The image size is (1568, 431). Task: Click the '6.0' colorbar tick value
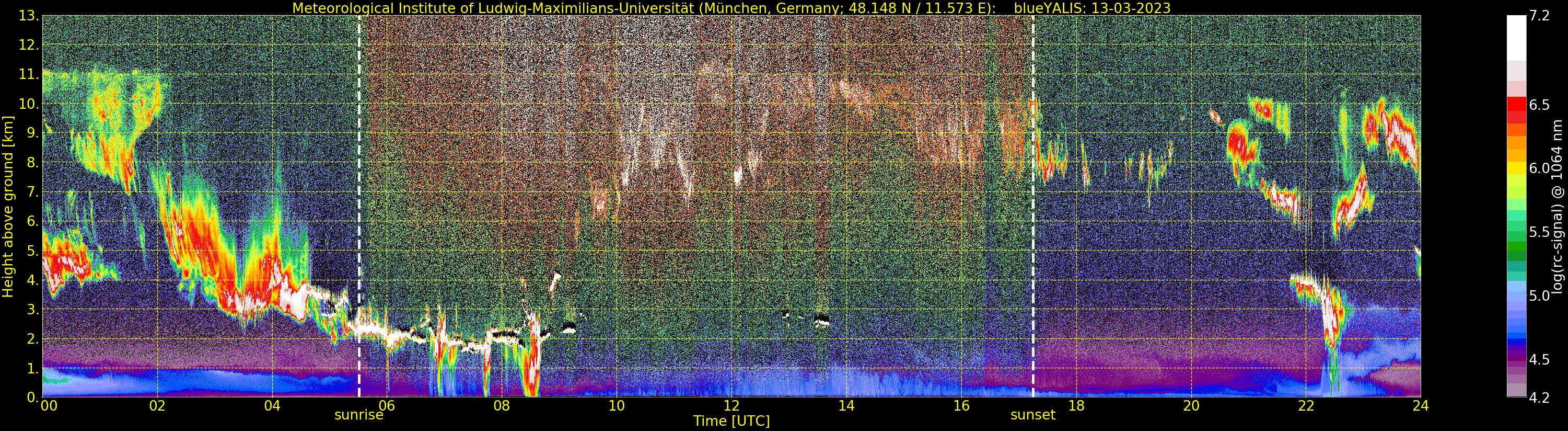[1539, 168]
